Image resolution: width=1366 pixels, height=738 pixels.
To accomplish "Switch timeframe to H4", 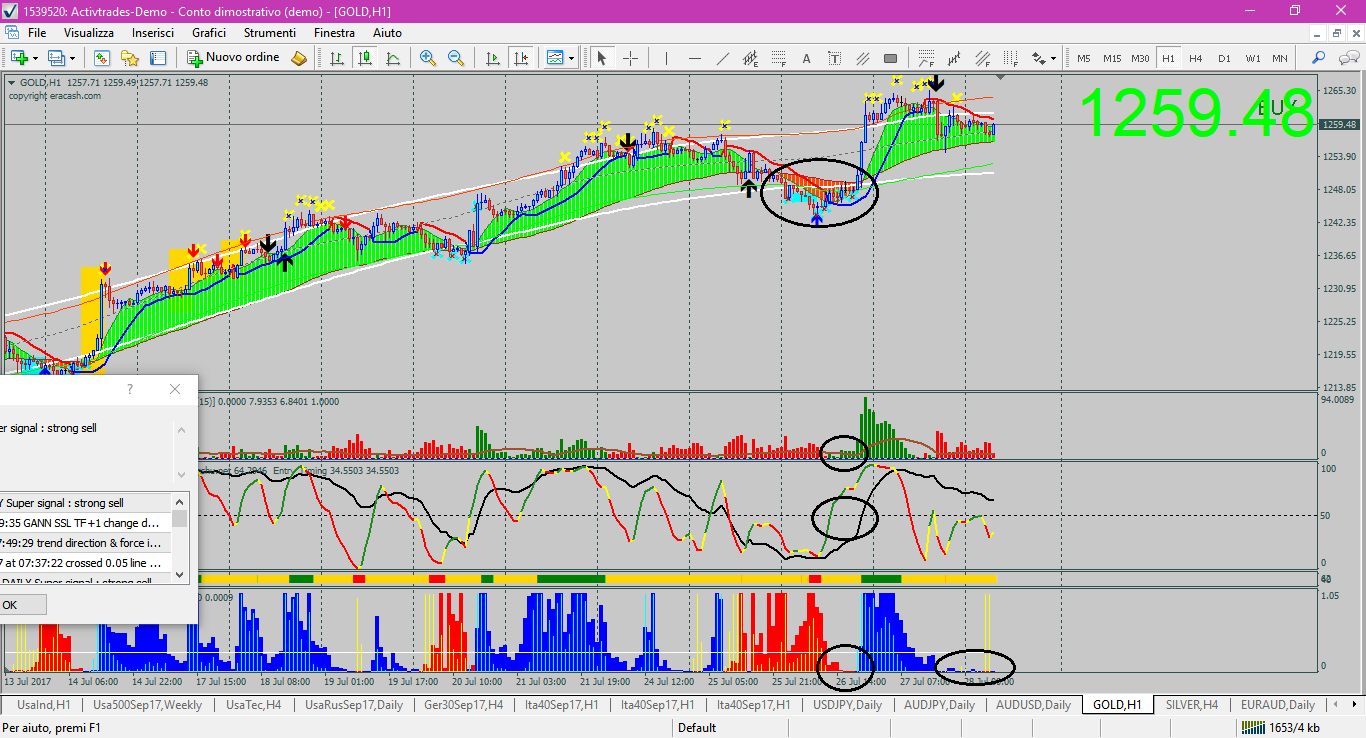I will click(x=1196, y=58).
